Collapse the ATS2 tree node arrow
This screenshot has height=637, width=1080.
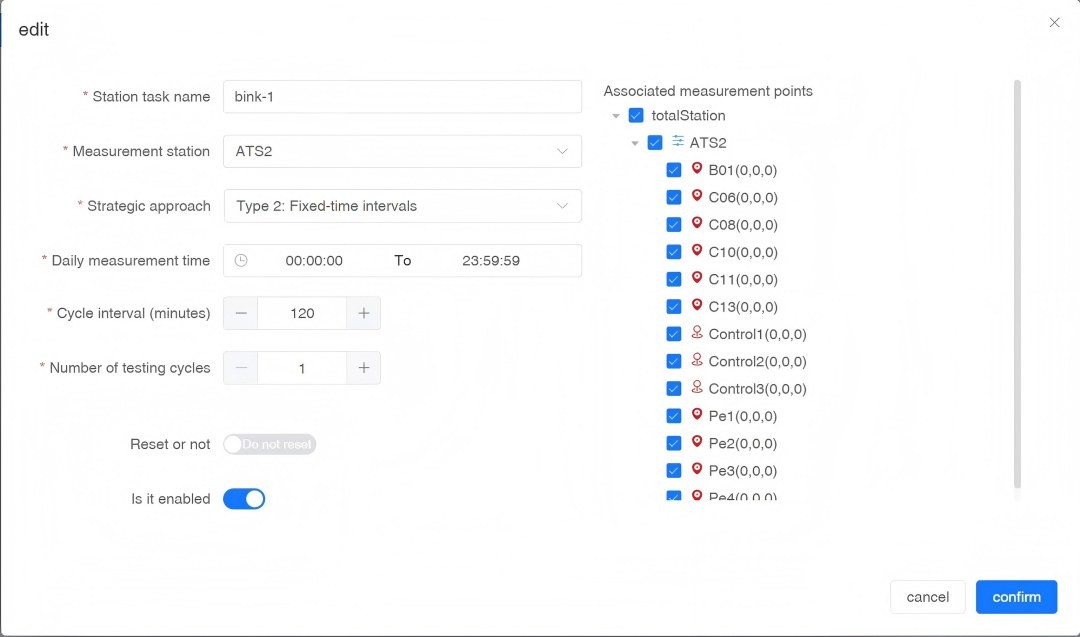tap(635, 143)
